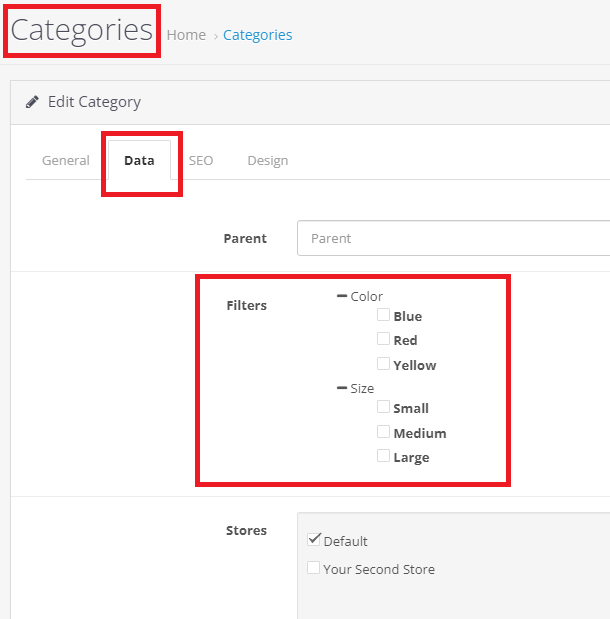Click the Categories page heading
610x619 pixels.
(82, 30)
